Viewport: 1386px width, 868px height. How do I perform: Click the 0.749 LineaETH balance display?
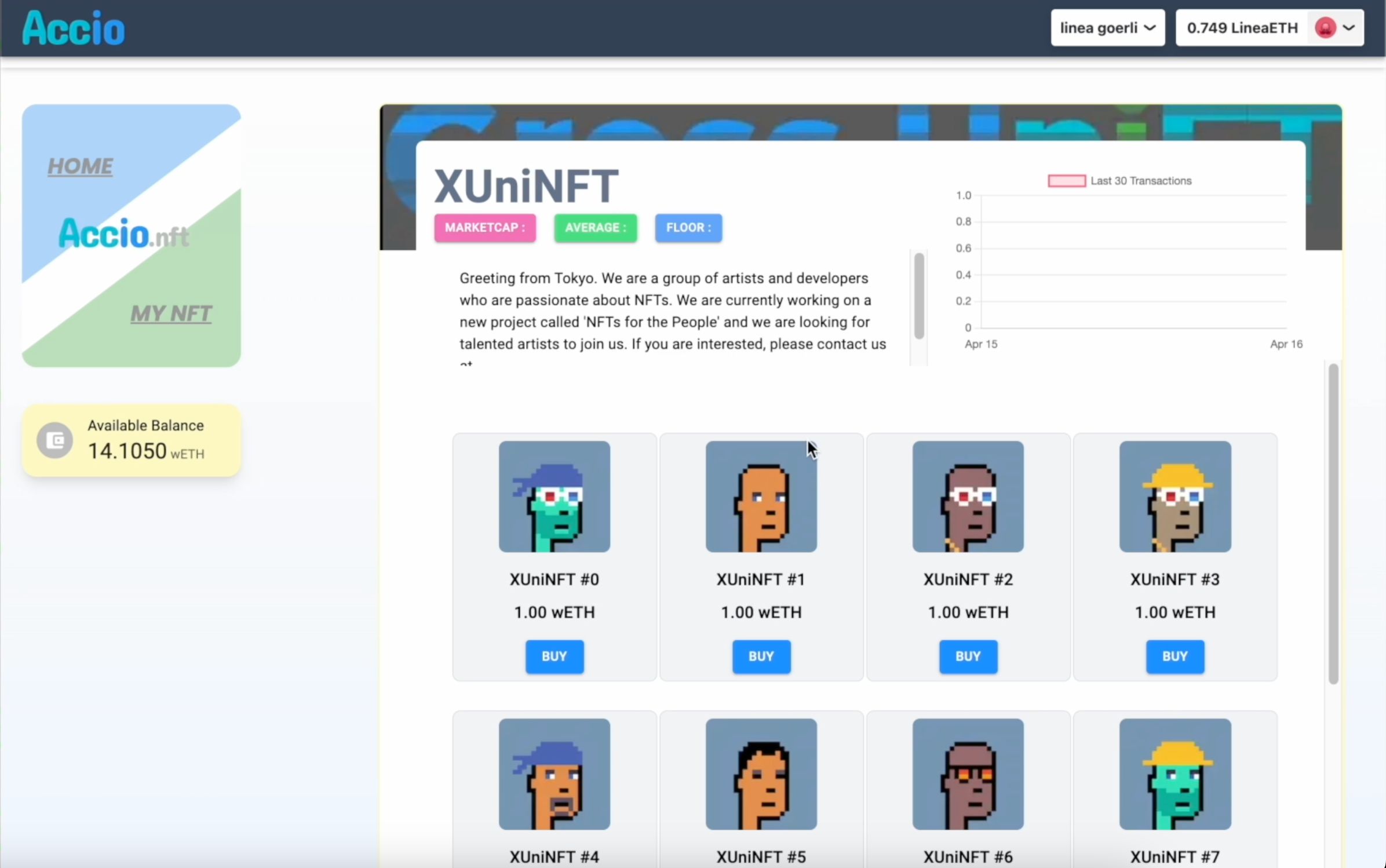pos(1242,28)
